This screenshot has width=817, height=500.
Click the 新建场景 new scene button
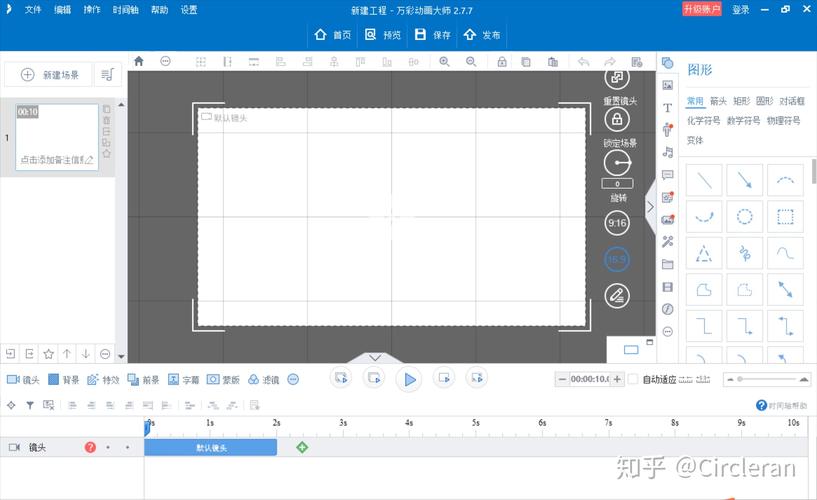(x=48, y=75)
